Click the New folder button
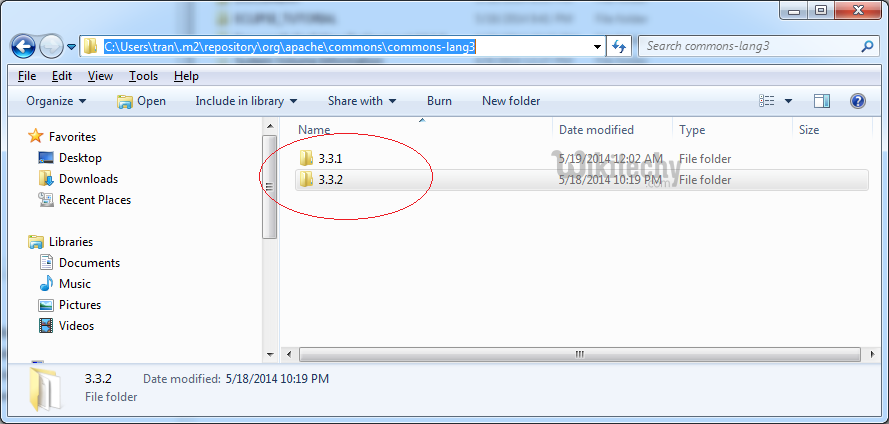 511,101
